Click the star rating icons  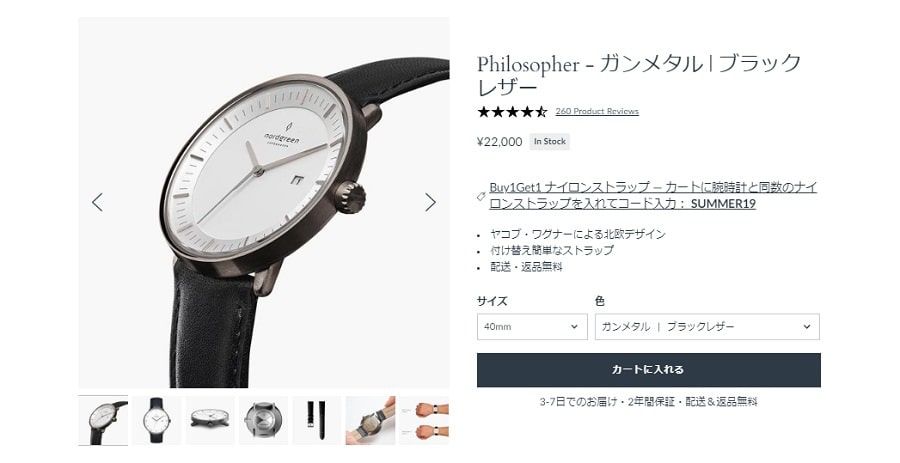point(512,111)
